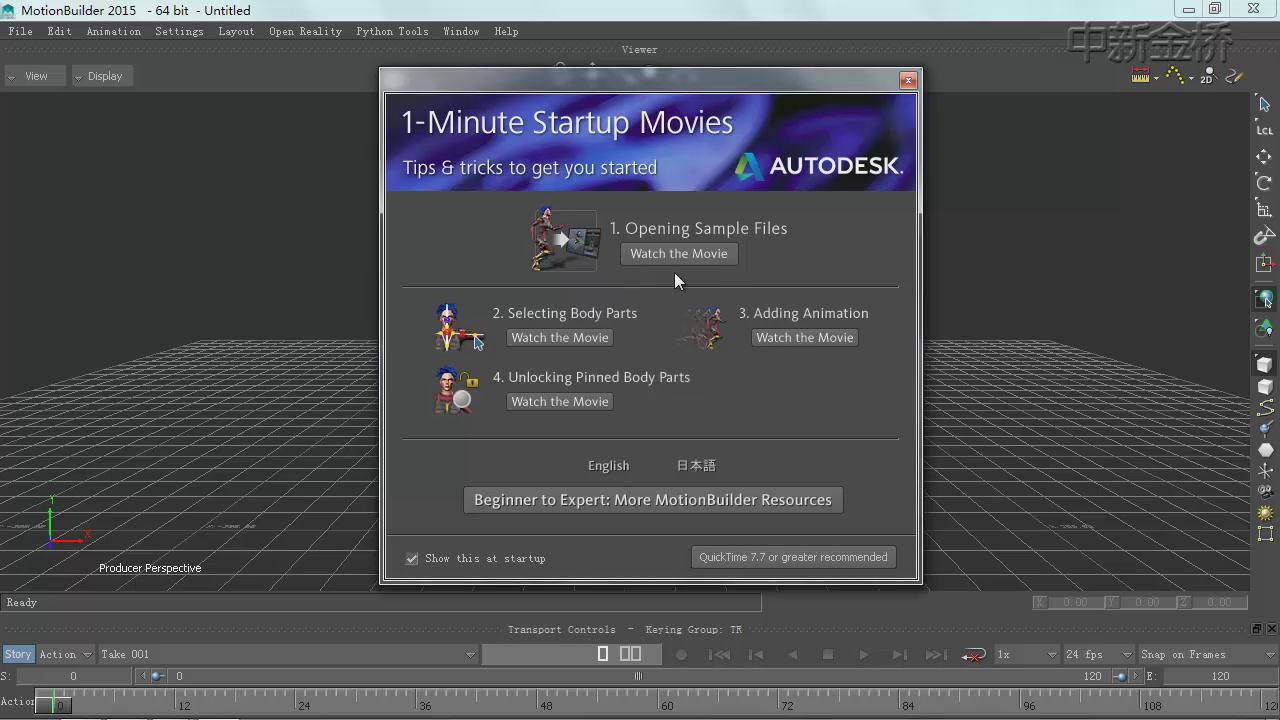
Task: Click the null axis star icon
Action: (x=1264, y=470)
